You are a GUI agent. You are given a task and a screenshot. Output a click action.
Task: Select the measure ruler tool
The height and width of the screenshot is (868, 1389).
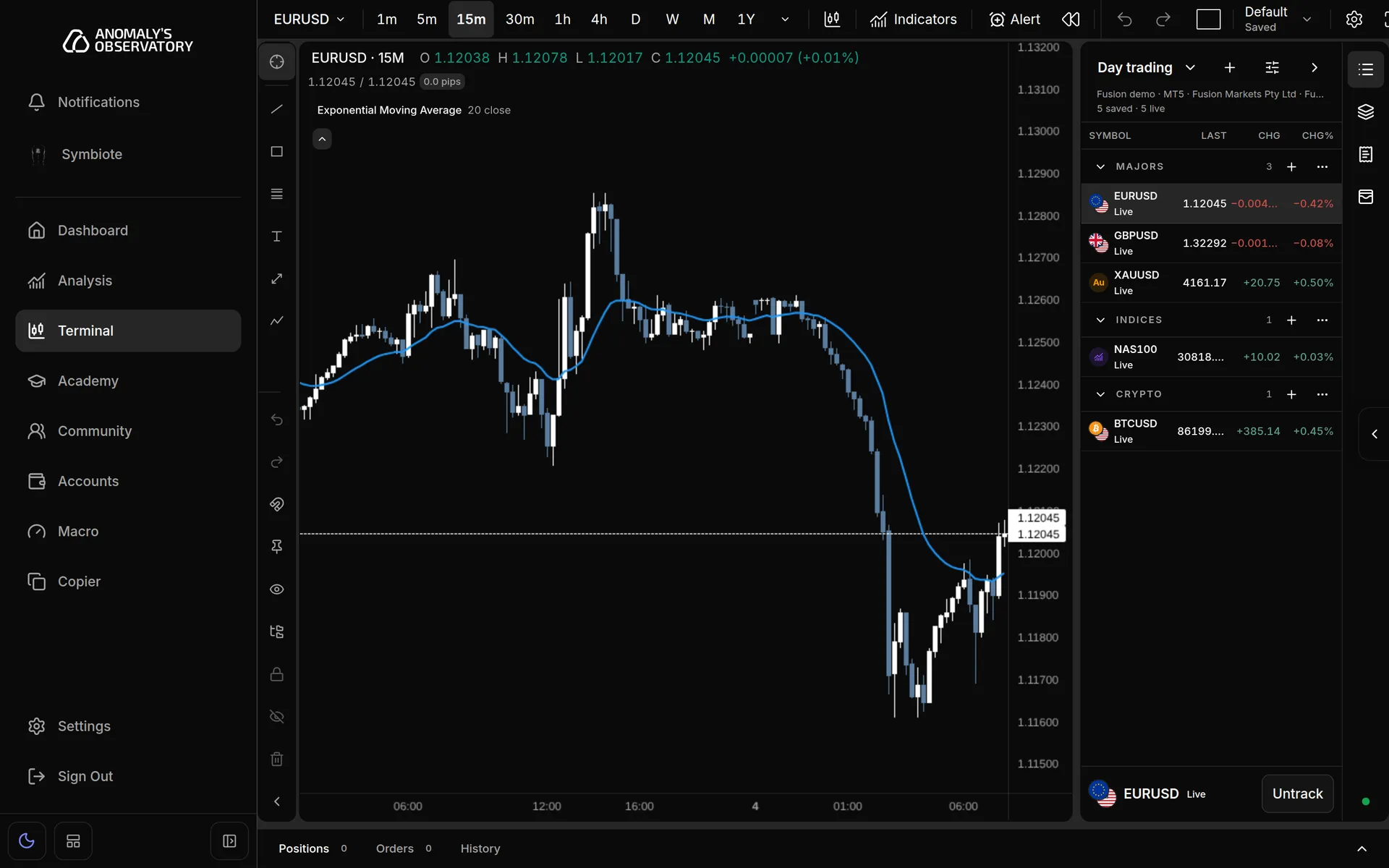tap(276, 278)
